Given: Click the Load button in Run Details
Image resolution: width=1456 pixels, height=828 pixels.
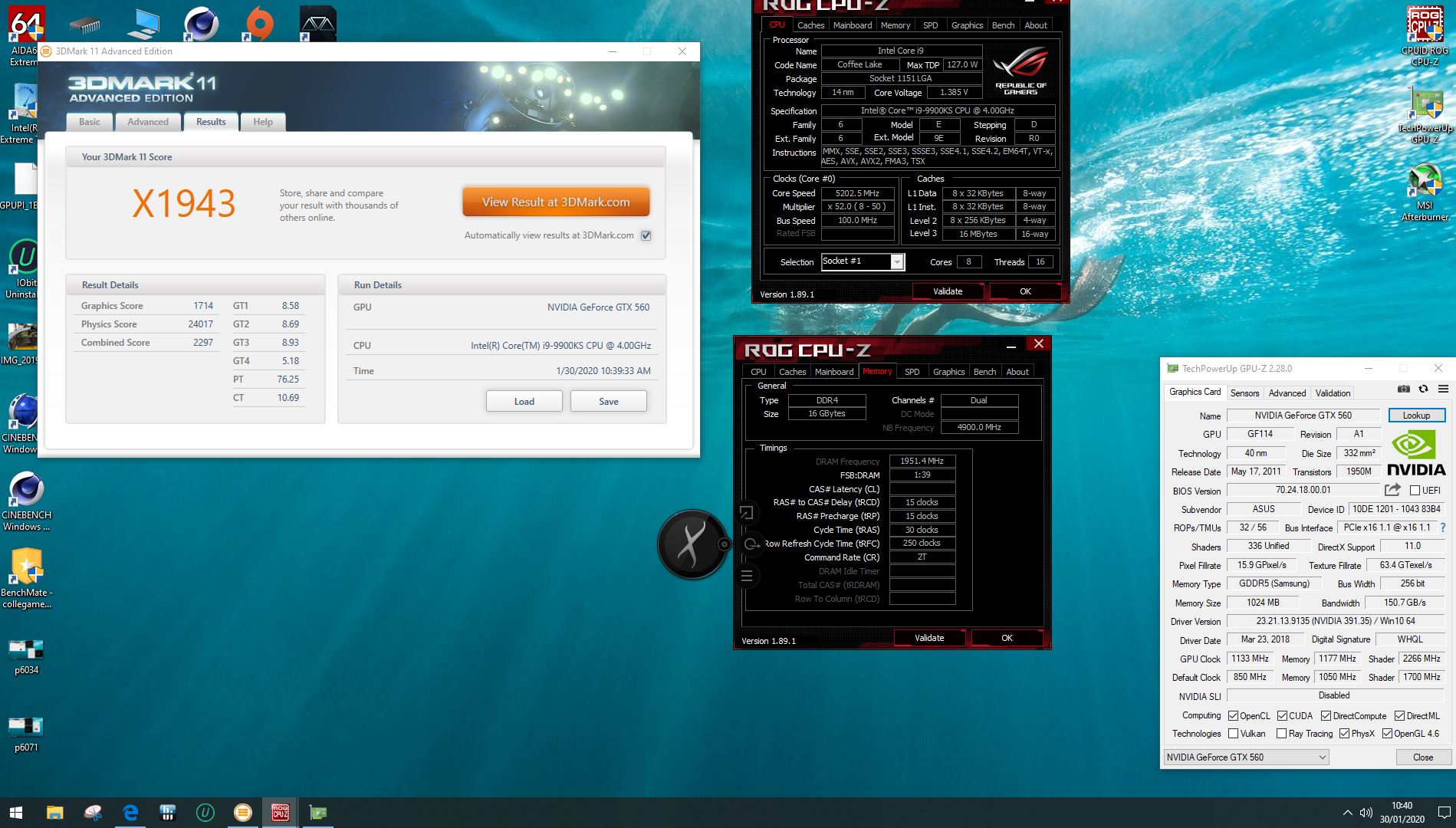Looking at the screenshot, I should tap(524, 401).
